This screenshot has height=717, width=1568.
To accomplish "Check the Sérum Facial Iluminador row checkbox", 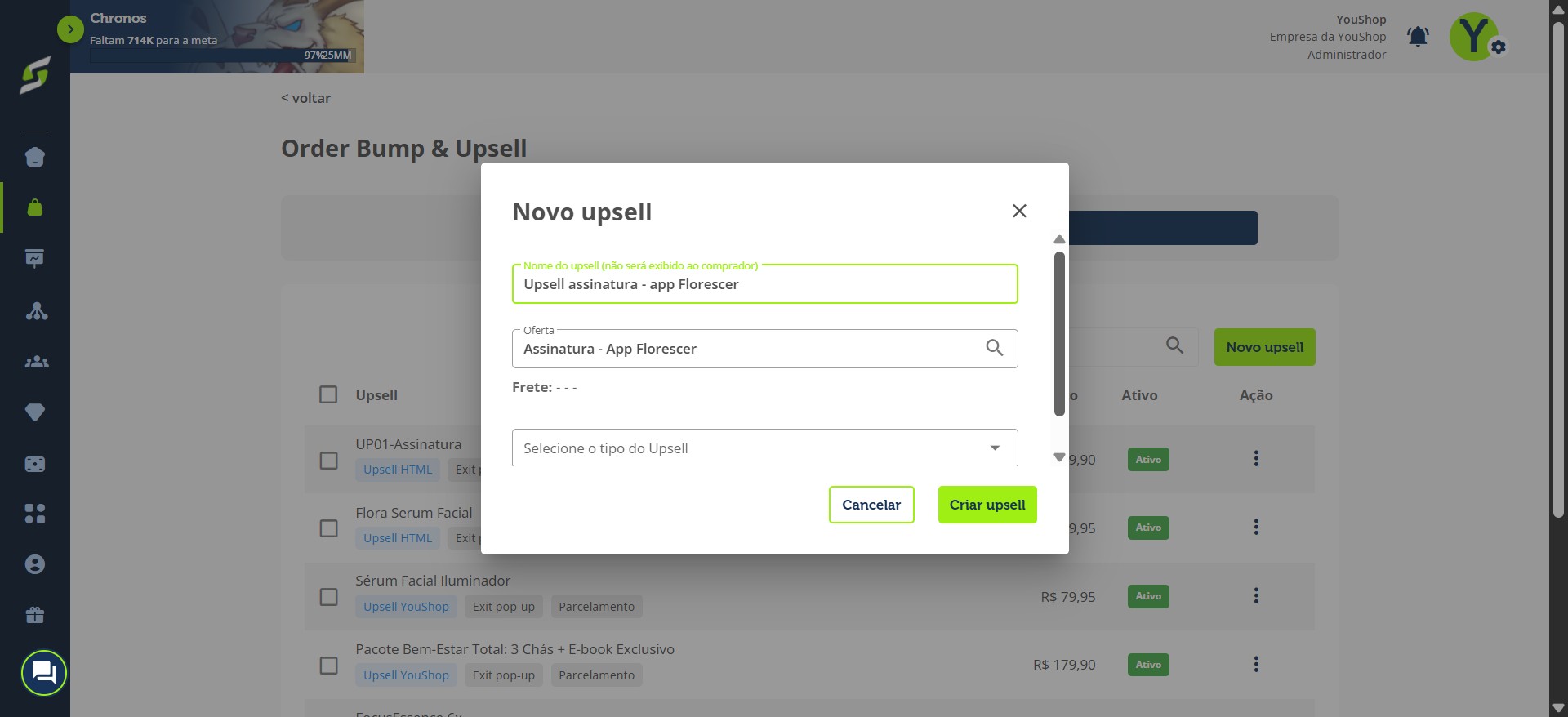I will pyautogui.click(x=328, y=597).
